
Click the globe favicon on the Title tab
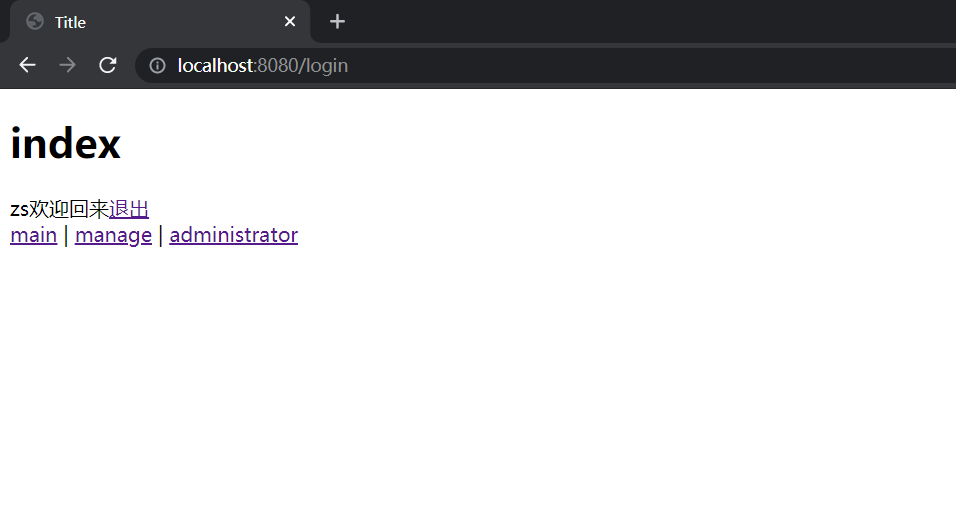point(35,21)
